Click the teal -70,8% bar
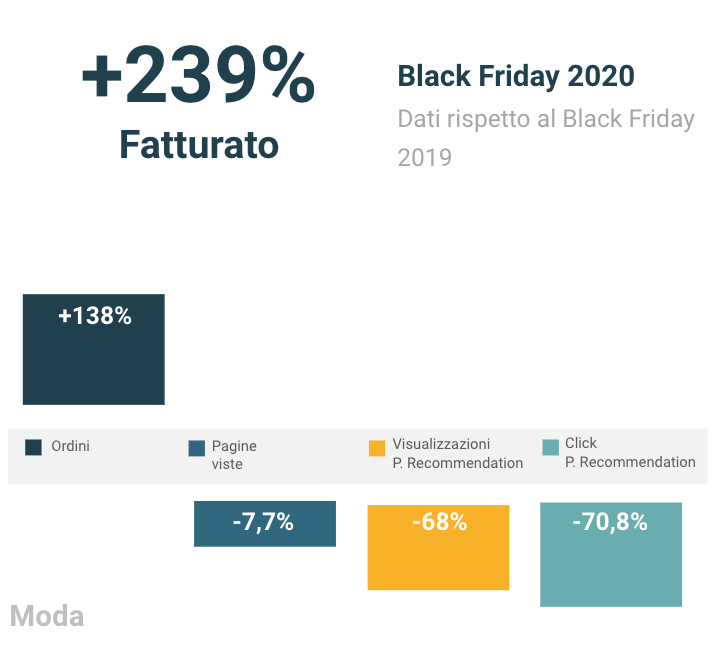Image resolution: width=712 pixels, height=672 pixels. (611, 554)
